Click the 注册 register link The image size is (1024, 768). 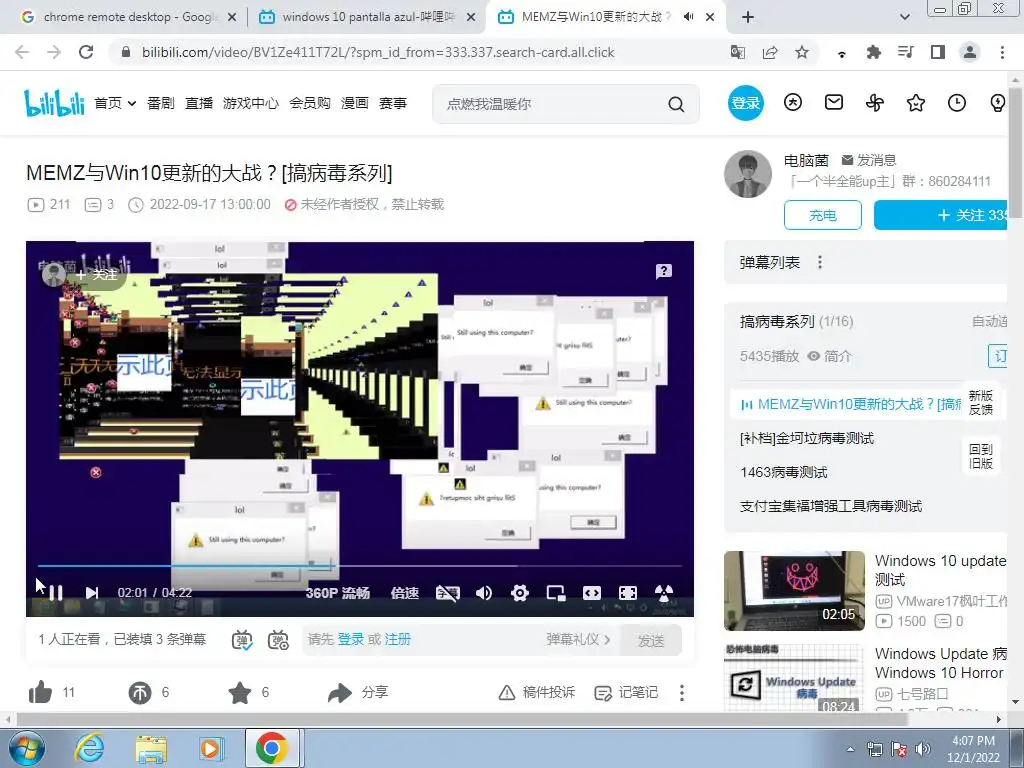(397, 639)
